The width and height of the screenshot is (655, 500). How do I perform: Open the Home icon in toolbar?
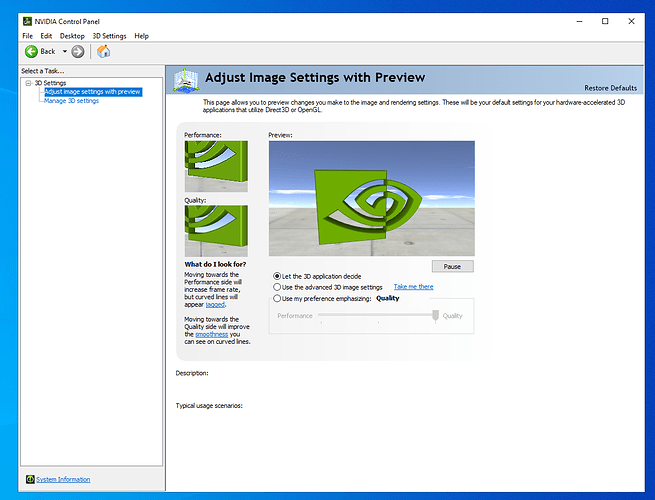pos(103,51)
